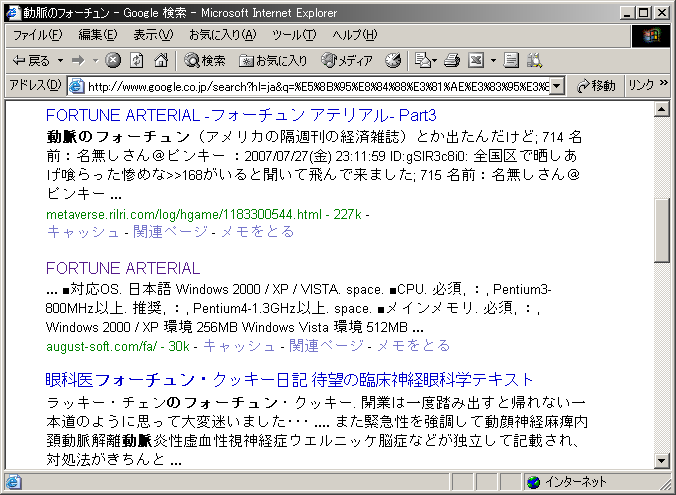Open the 表示(V) menu
676x495 pixels.
click(153, 35)
